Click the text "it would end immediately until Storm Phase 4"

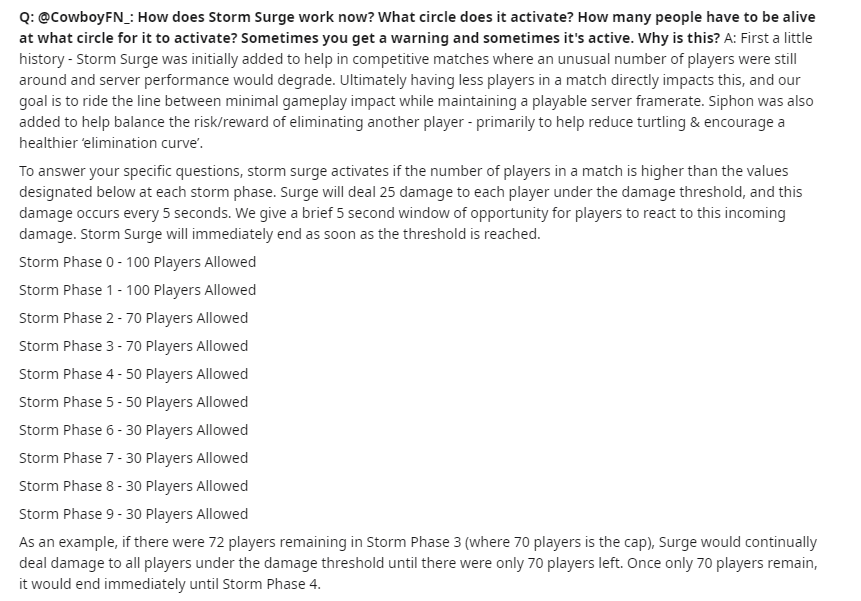tap(170, 584)
